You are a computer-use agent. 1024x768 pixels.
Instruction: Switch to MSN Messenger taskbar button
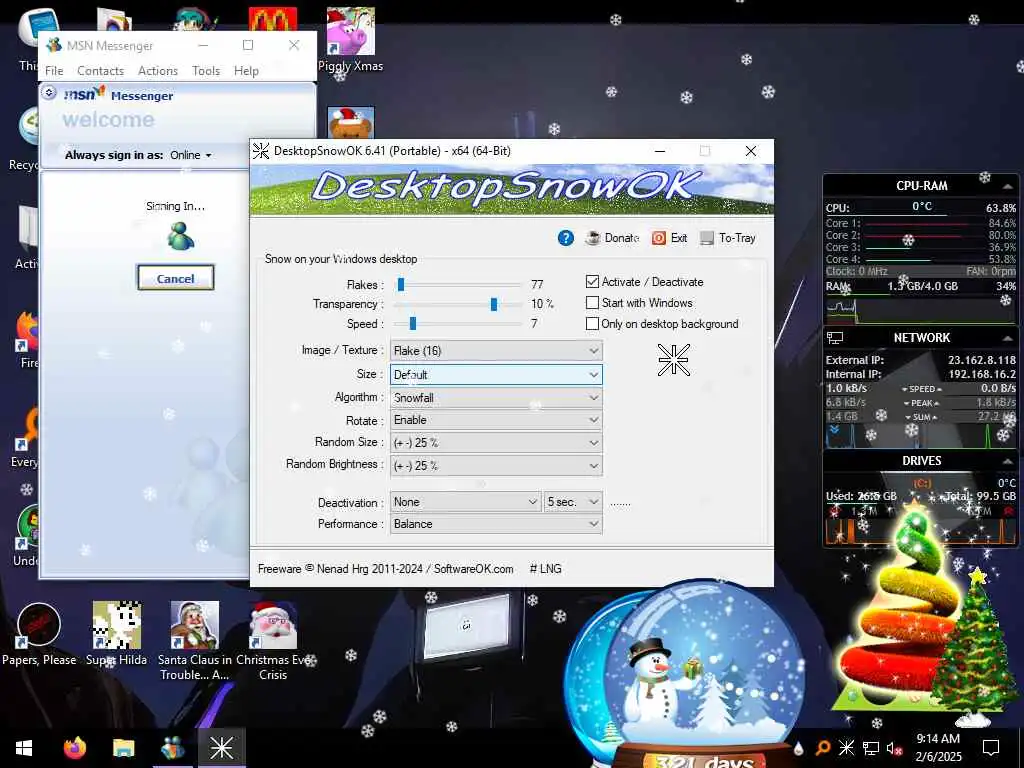172,748
